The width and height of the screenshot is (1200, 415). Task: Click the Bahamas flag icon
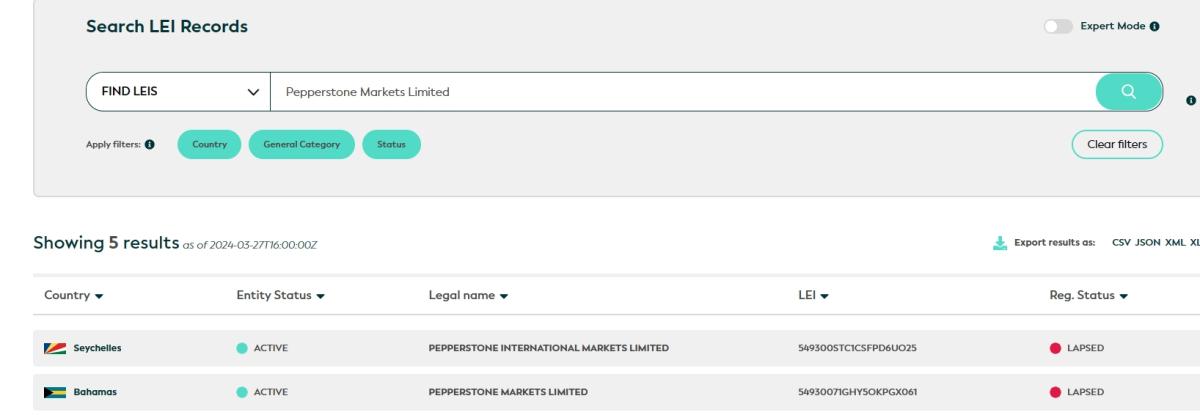(55, 391)
